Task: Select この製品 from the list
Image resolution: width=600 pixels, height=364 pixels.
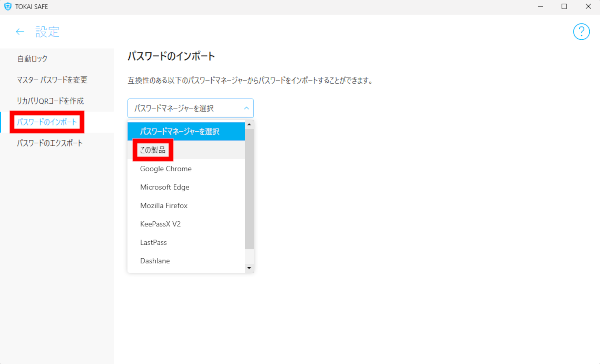Action: click(186, 150)
